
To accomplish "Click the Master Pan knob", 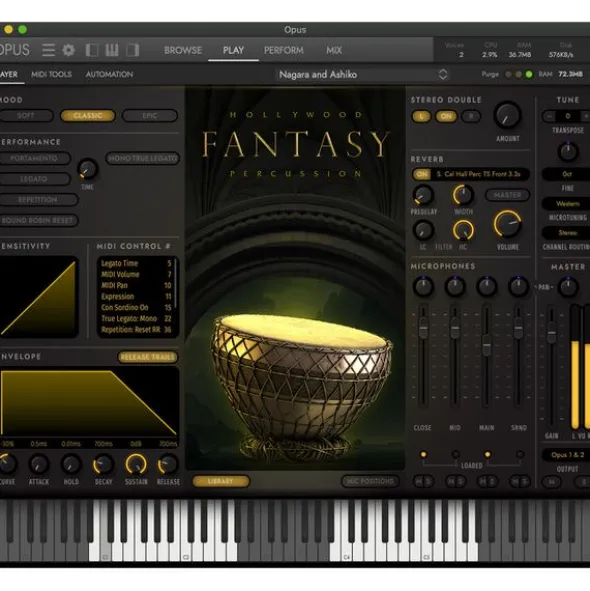I will coord(568,287).
